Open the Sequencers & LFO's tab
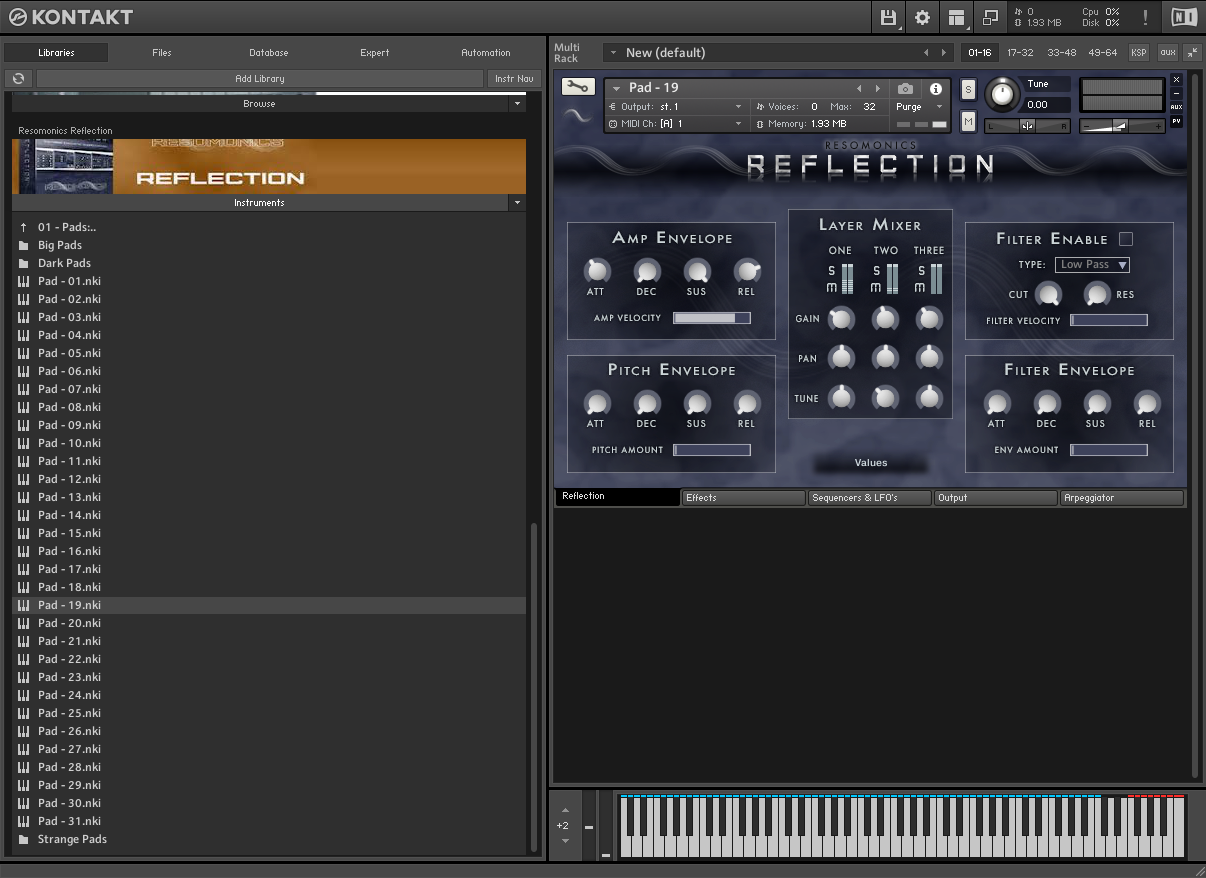This screenshot has height=878, width=1206. (869, 497)
